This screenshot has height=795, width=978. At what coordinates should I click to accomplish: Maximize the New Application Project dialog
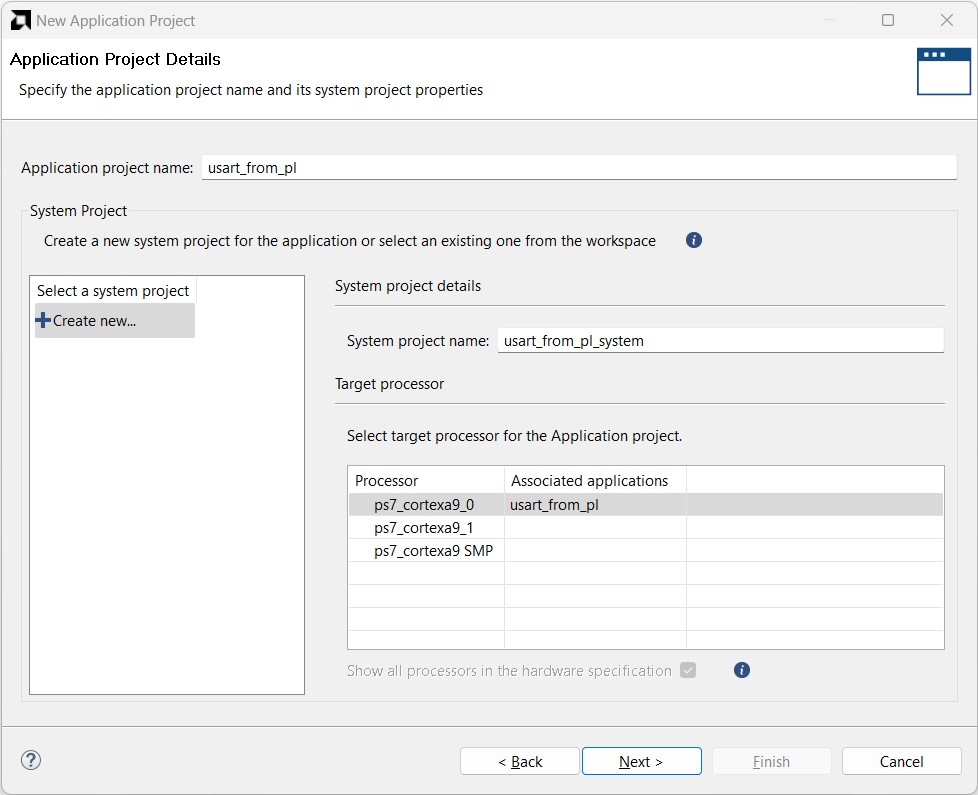(888, 20)
